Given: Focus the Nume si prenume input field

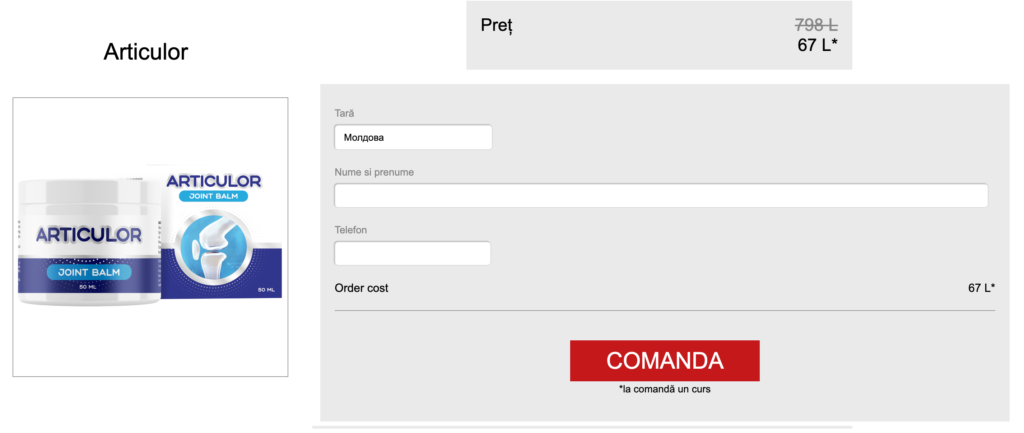Looking at the screenshot, I should coord(661,195).
